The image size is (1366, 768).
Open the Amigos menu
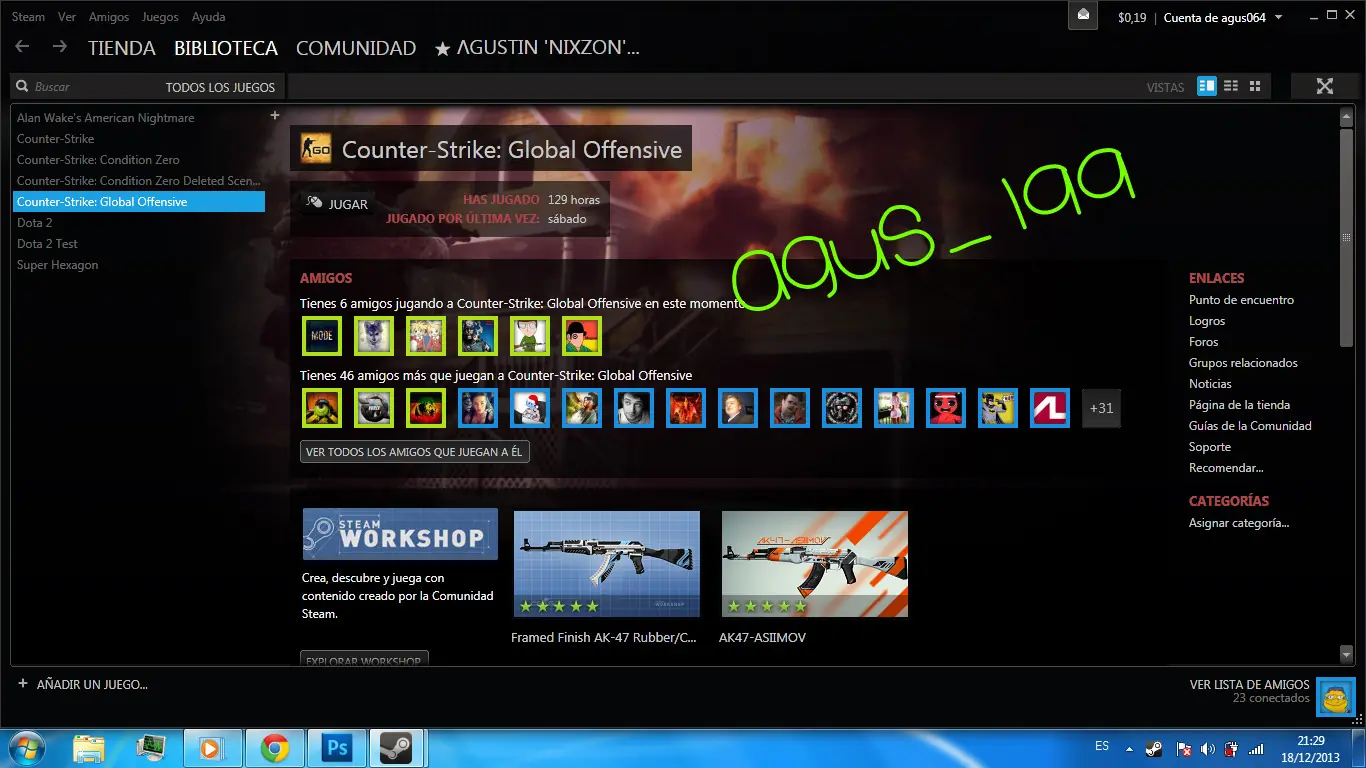[109, 17]
